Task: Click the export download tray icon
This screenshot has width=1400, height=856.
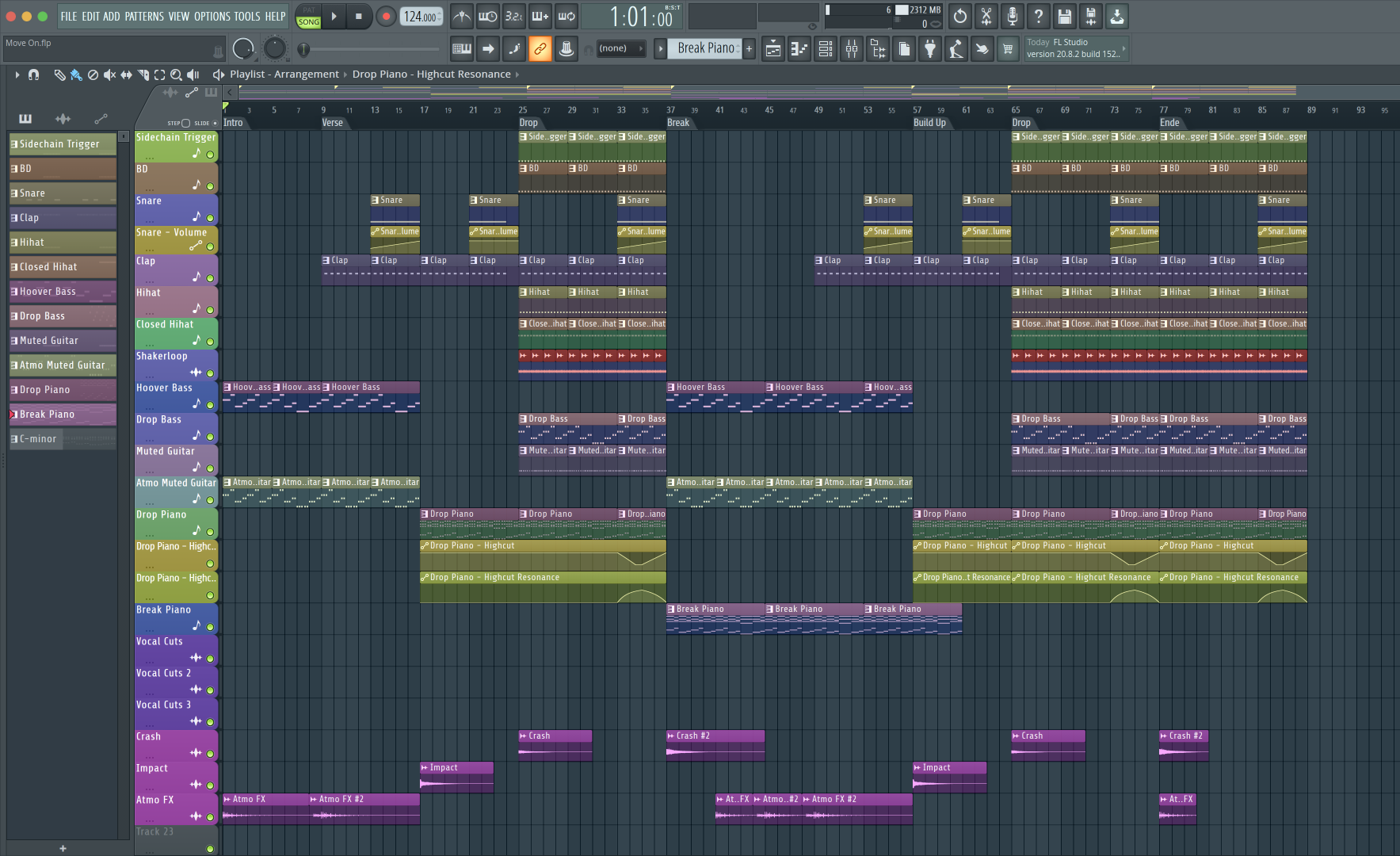Action: click(x=1117, y=16)
